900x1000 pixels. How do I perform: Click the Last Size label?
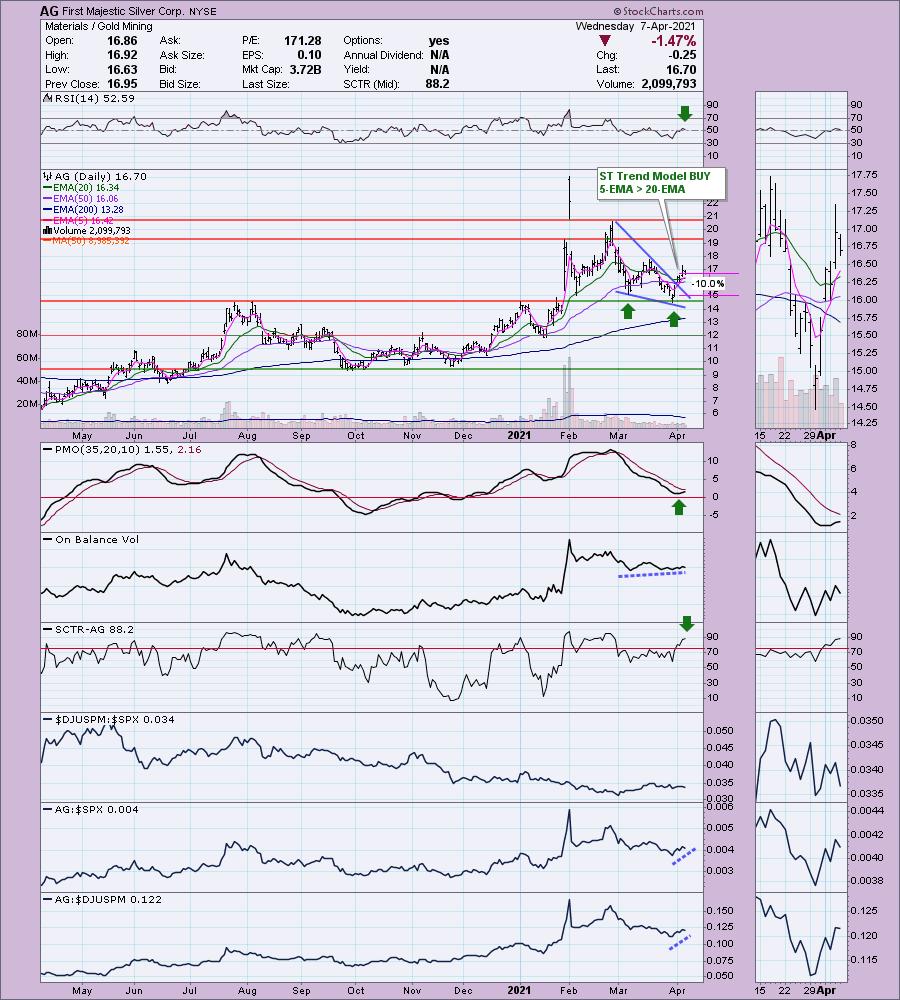pos(266,84)
